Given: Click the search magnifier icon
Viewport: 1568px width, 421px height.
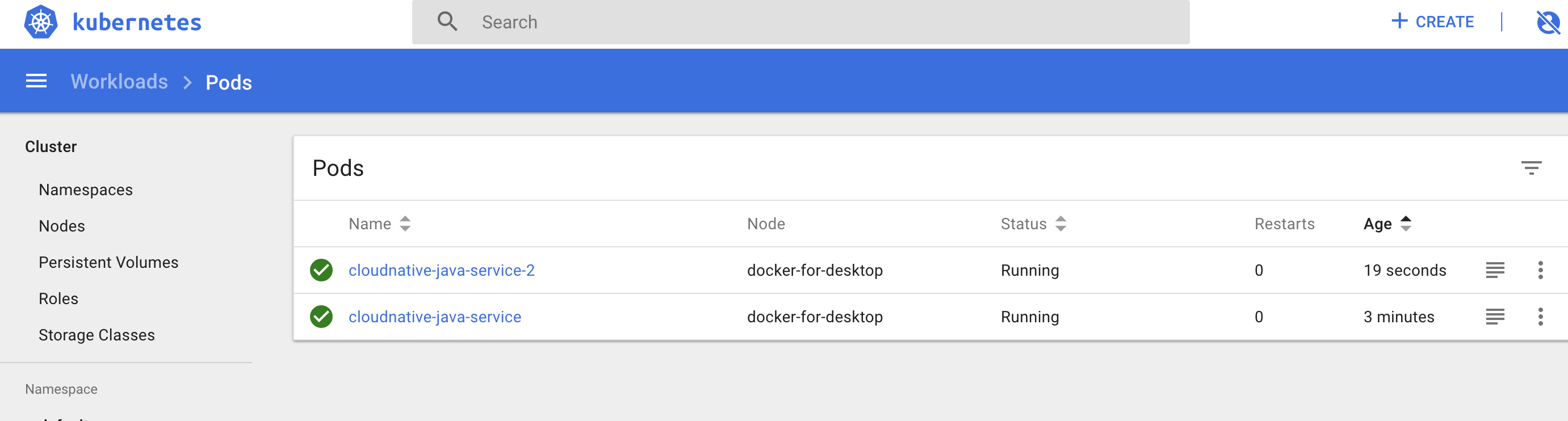Looking at the screenshot, I should (447, 22).
